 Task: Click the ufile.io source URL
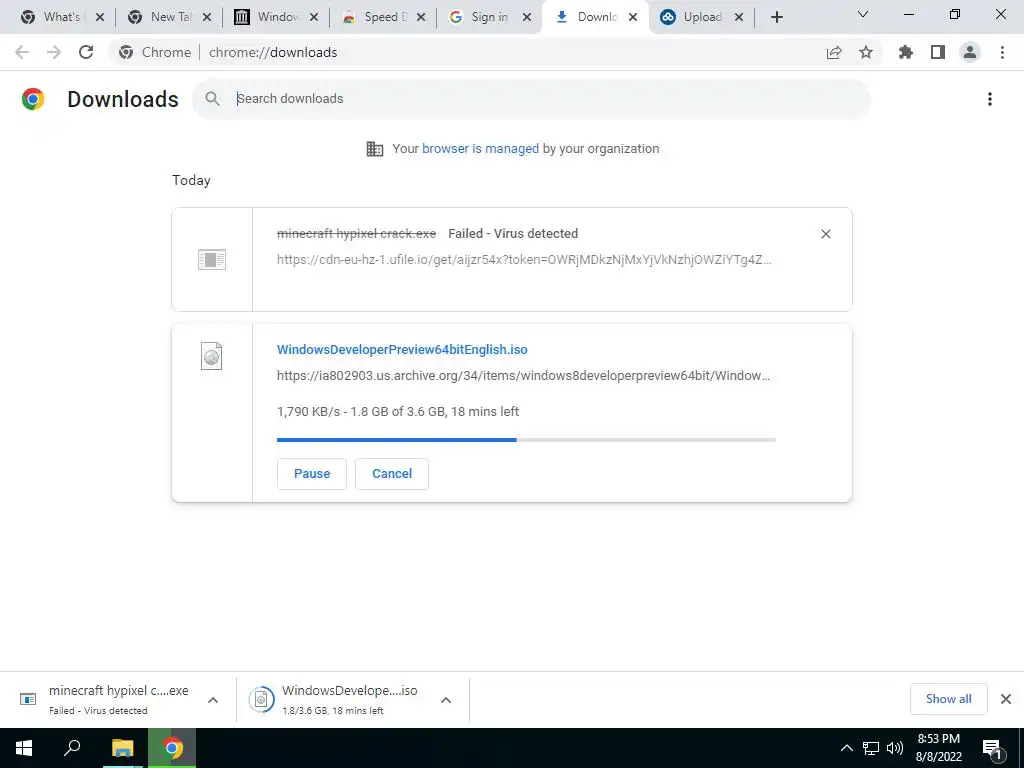524,259
